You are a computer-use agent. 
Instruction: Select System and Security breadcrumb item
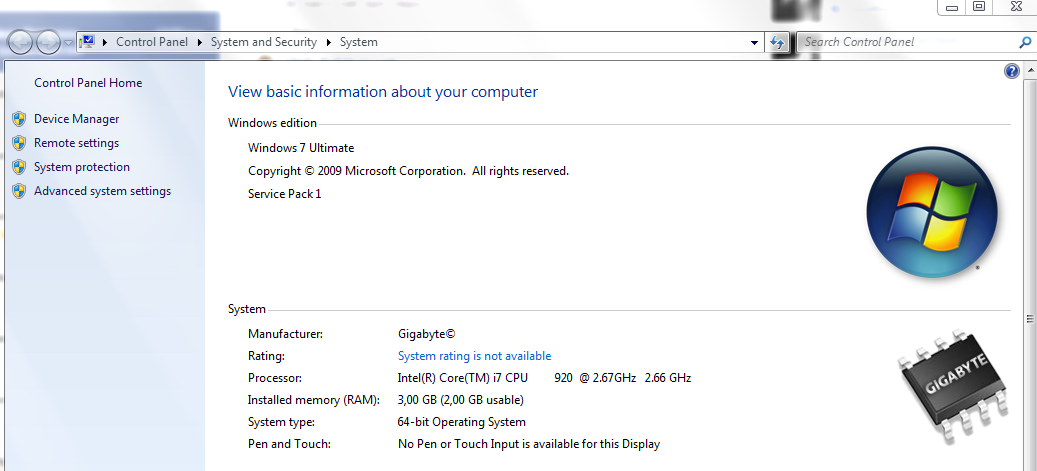[x=264, y=42]
